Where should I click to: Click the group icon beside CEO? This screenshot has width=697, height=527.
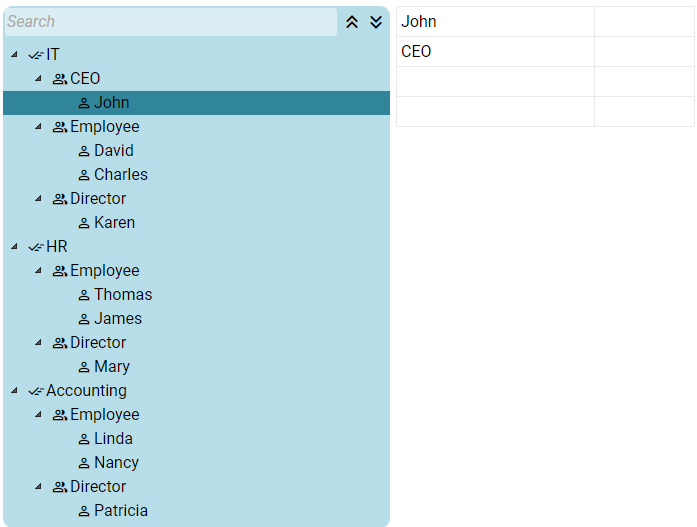tap(60, 79)
